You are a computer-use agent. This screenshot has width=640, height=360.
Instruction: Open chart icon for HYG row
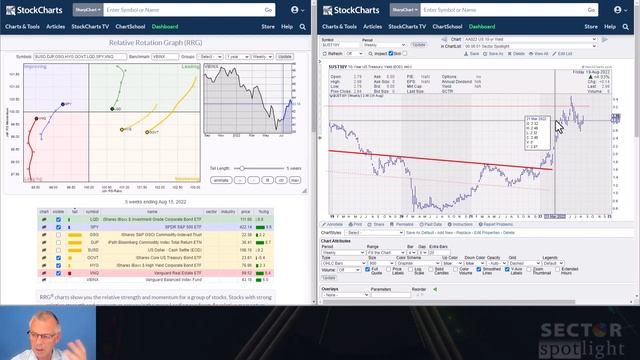[44, 265]
